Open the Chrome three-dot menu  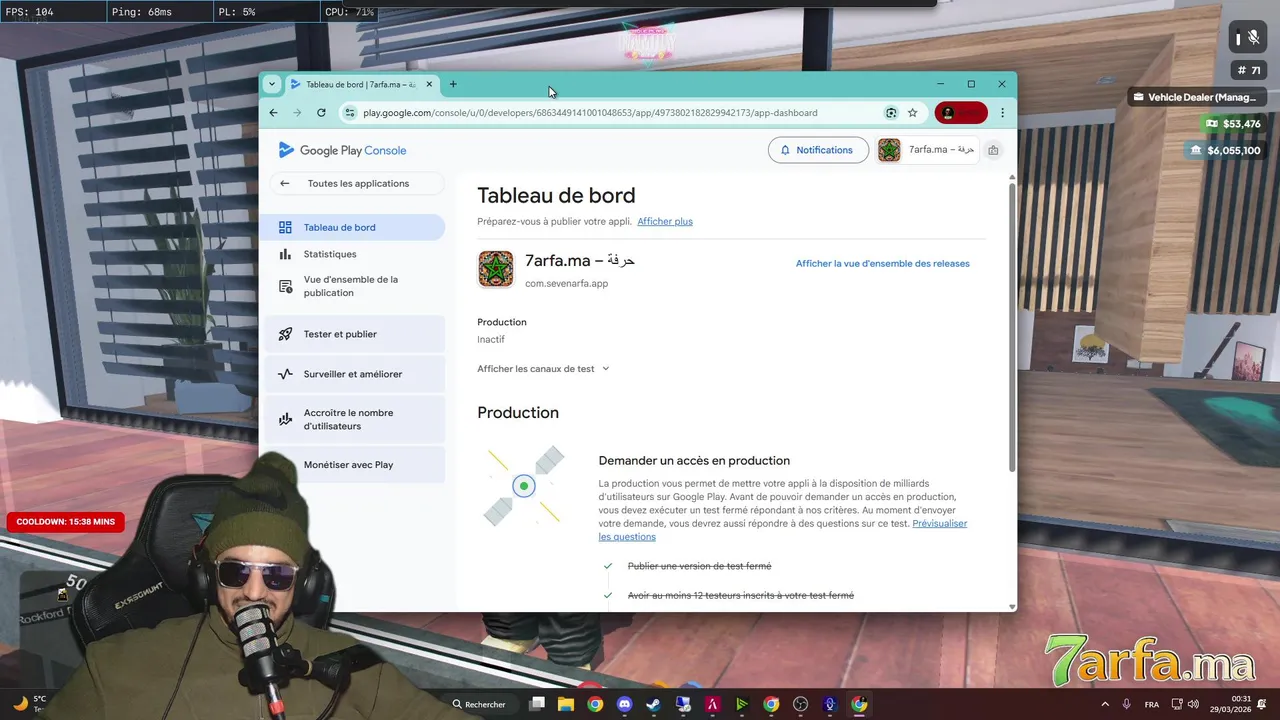(x=1002, y=113)
